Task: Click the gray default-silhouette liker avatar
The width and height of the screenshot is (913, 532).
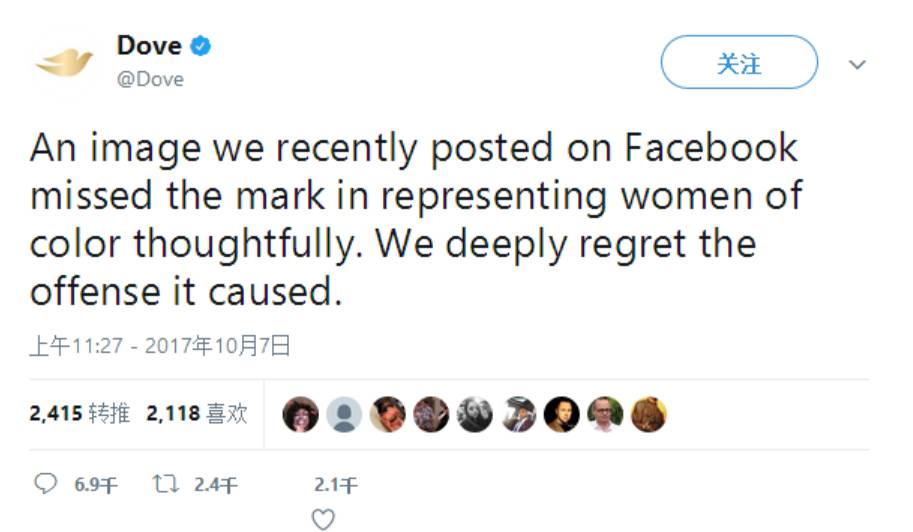Action: click(x=344, y=414)
